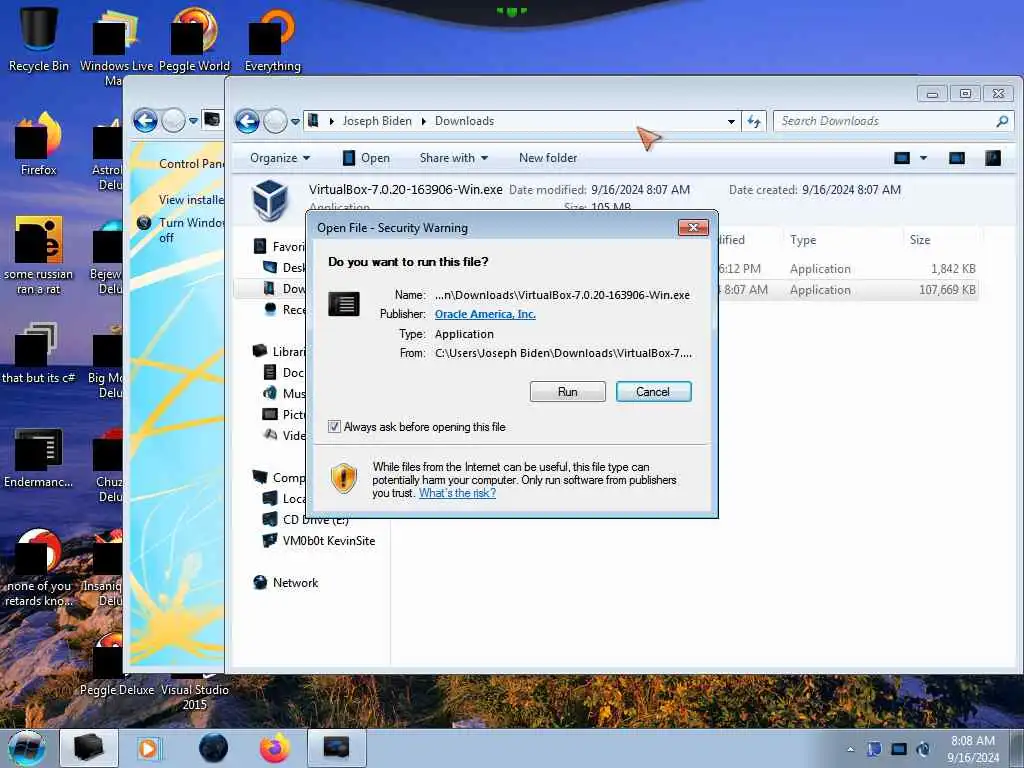Click the VirtualBox cube icon in details pane
The height and width of the screenshot is (768, 1024).
270,199
